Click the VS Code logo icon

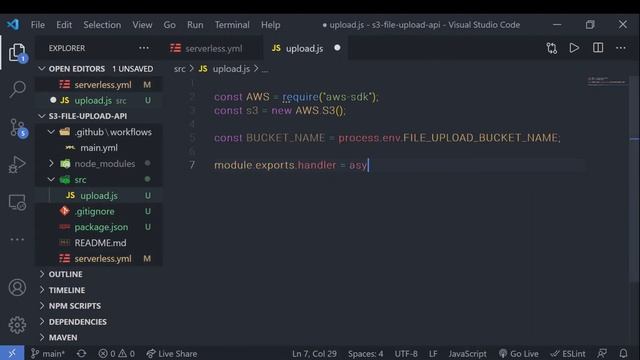click(13, 24)
